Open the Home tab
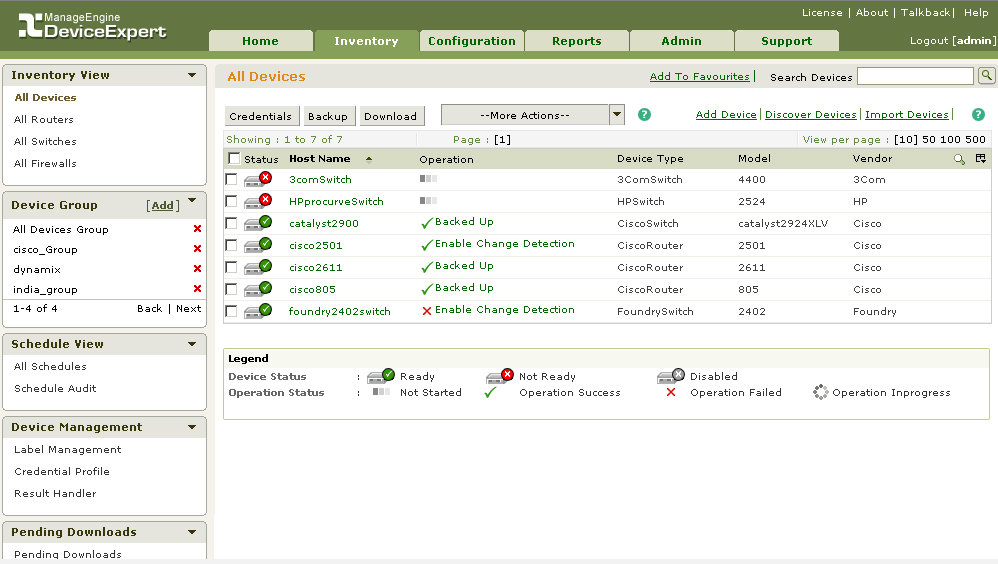998x564 pixels. tap(260, 41)
